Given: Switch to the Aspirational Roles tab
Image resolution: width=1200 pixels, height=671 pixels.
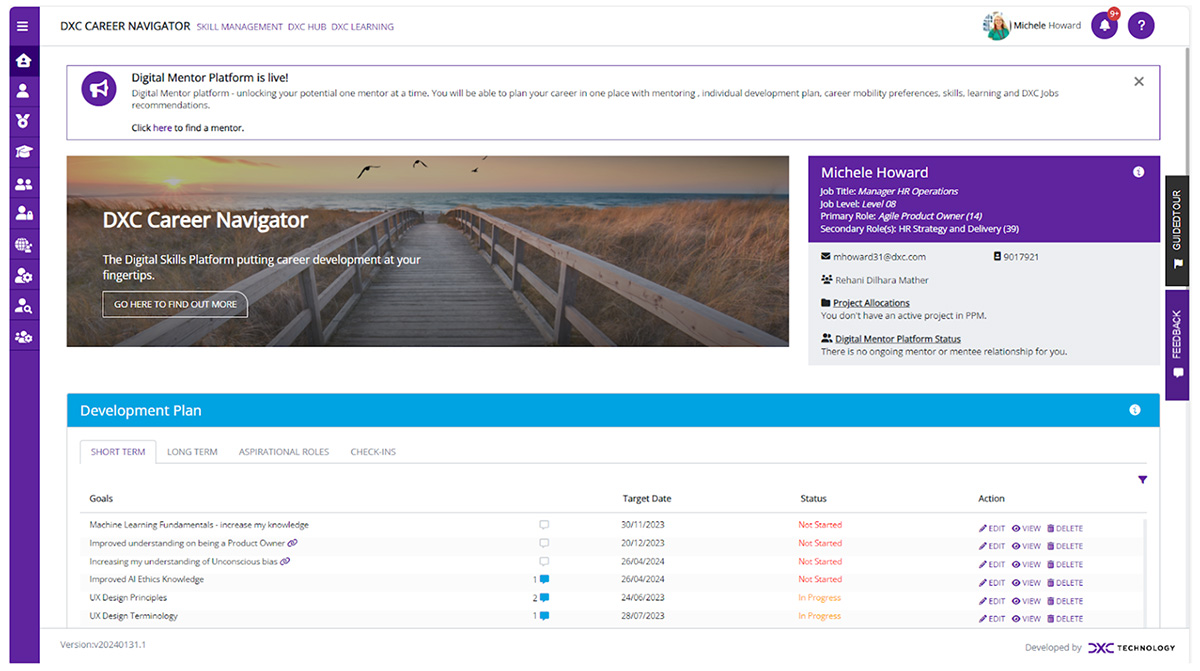Looking at the screenshot, I should [x=283, y=452].
